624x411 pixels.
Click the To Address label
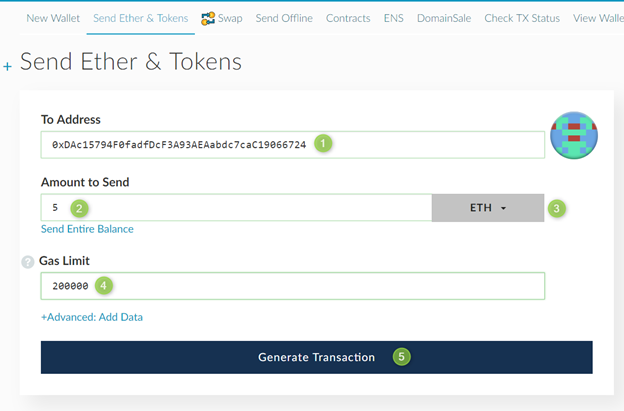tap(71, 119)
